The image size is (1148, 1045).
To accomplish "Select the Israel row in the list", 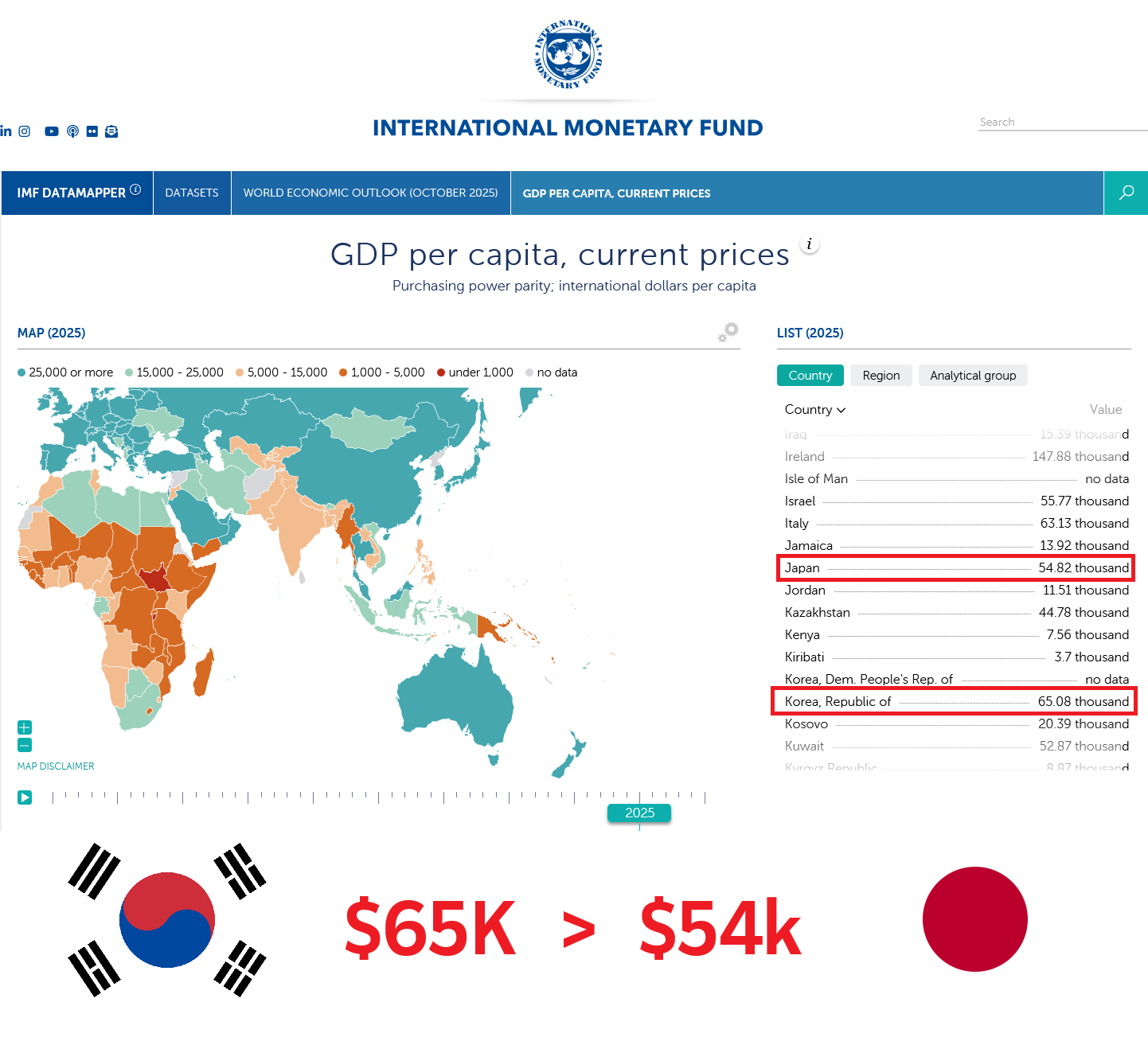I will click(957, 501).
